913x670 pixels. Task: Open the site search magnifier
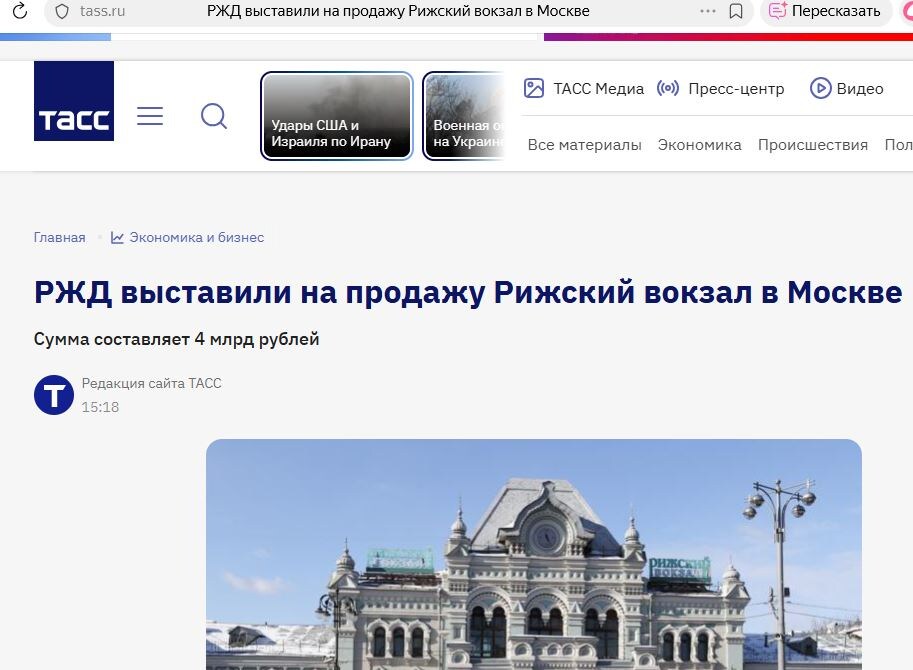[x=214, y=116]
